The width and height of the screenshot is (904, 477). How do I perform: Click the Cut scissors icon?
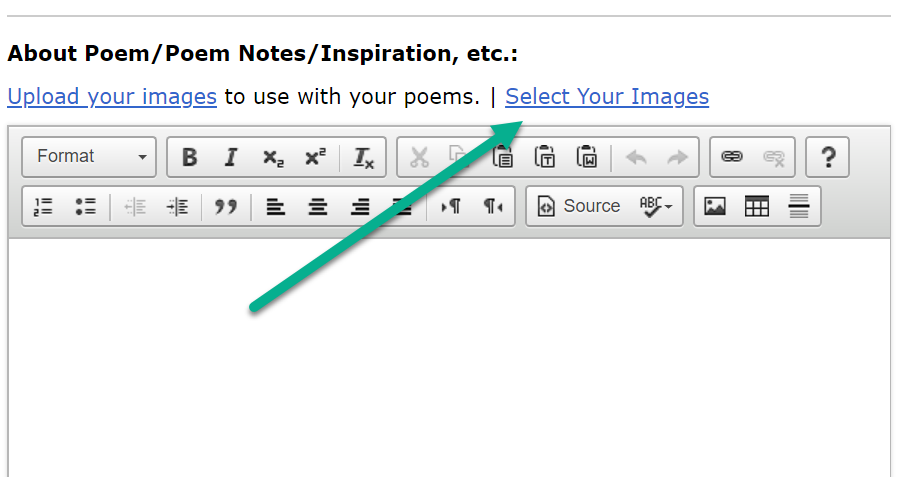pos(419,157)
